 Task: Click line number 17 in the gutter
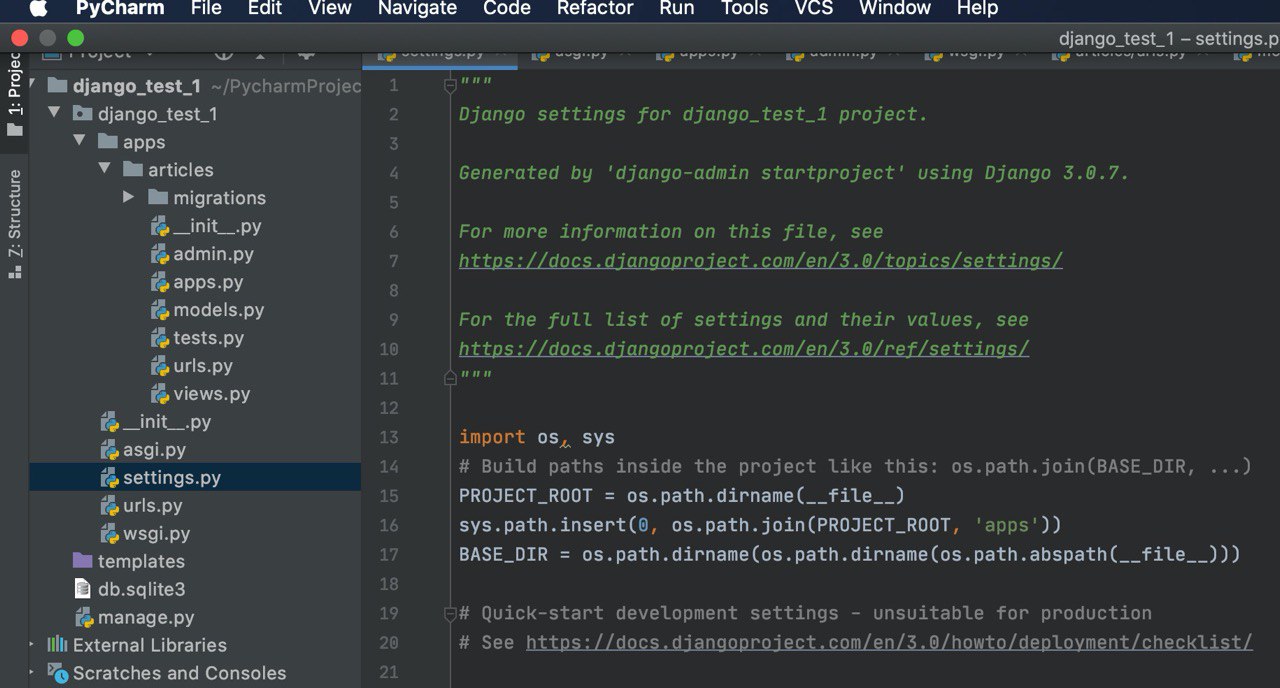point(389,554)
